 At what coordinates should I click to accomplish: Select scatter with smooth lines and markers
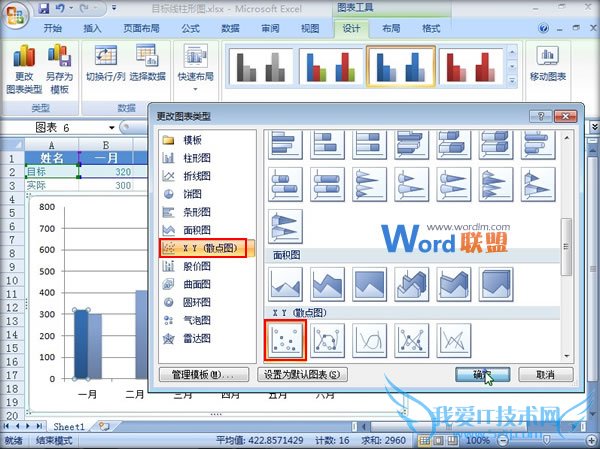327,340
